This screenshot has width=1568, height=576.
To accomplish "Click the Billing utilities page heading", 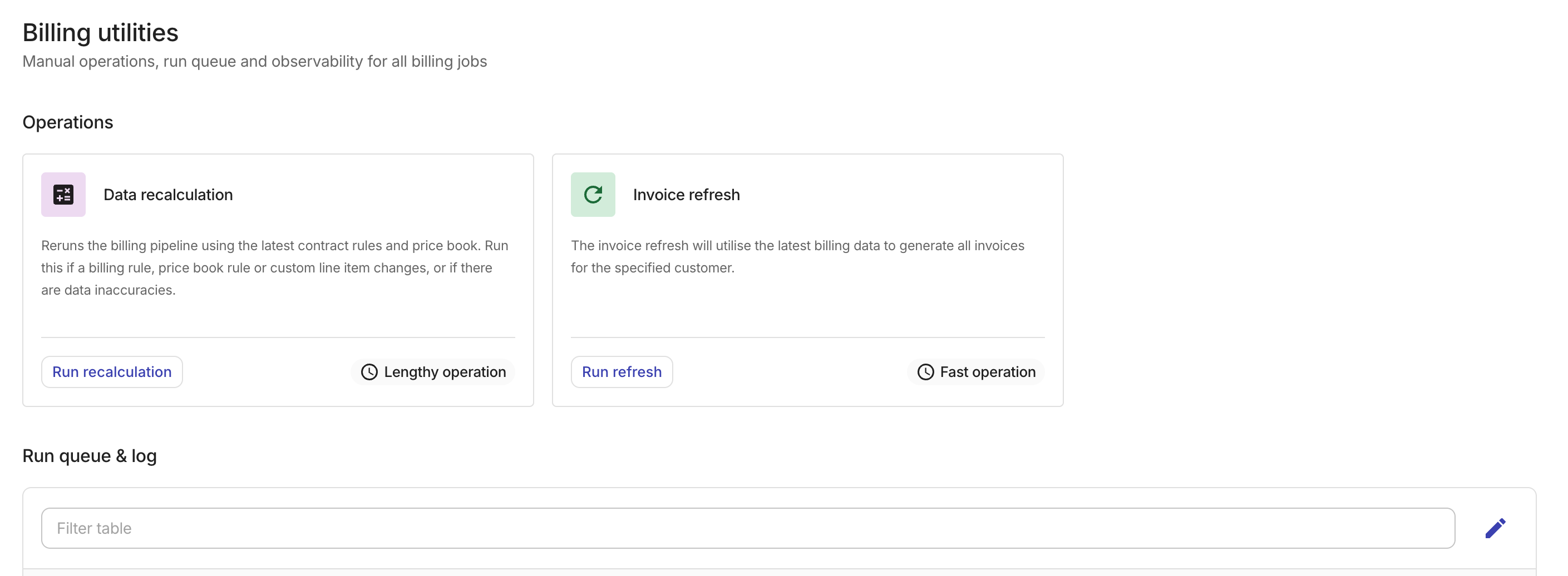I will coord(101,33).
